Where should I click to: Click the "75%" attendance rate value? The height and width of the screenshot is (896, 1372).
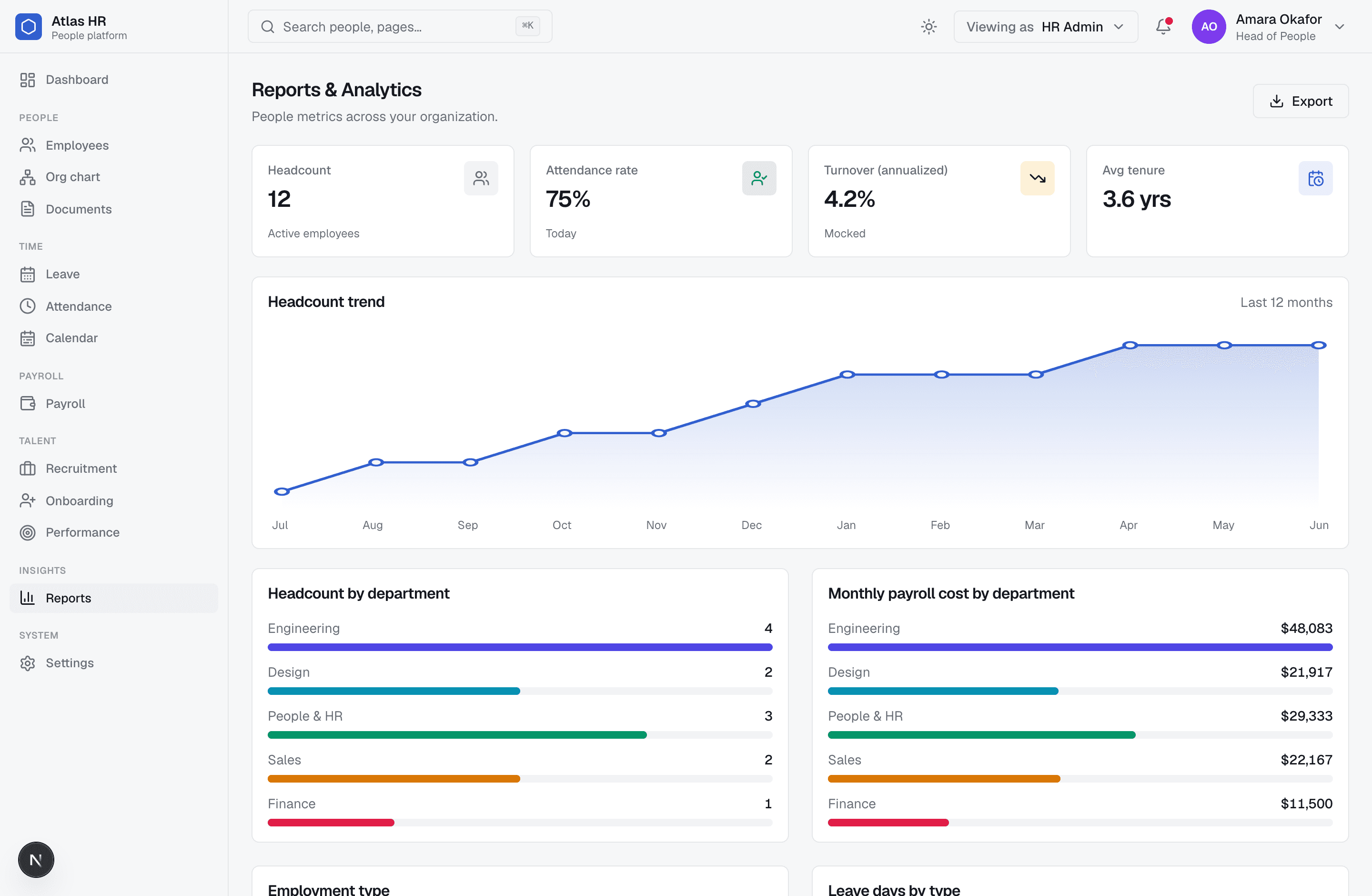(567, 199)
